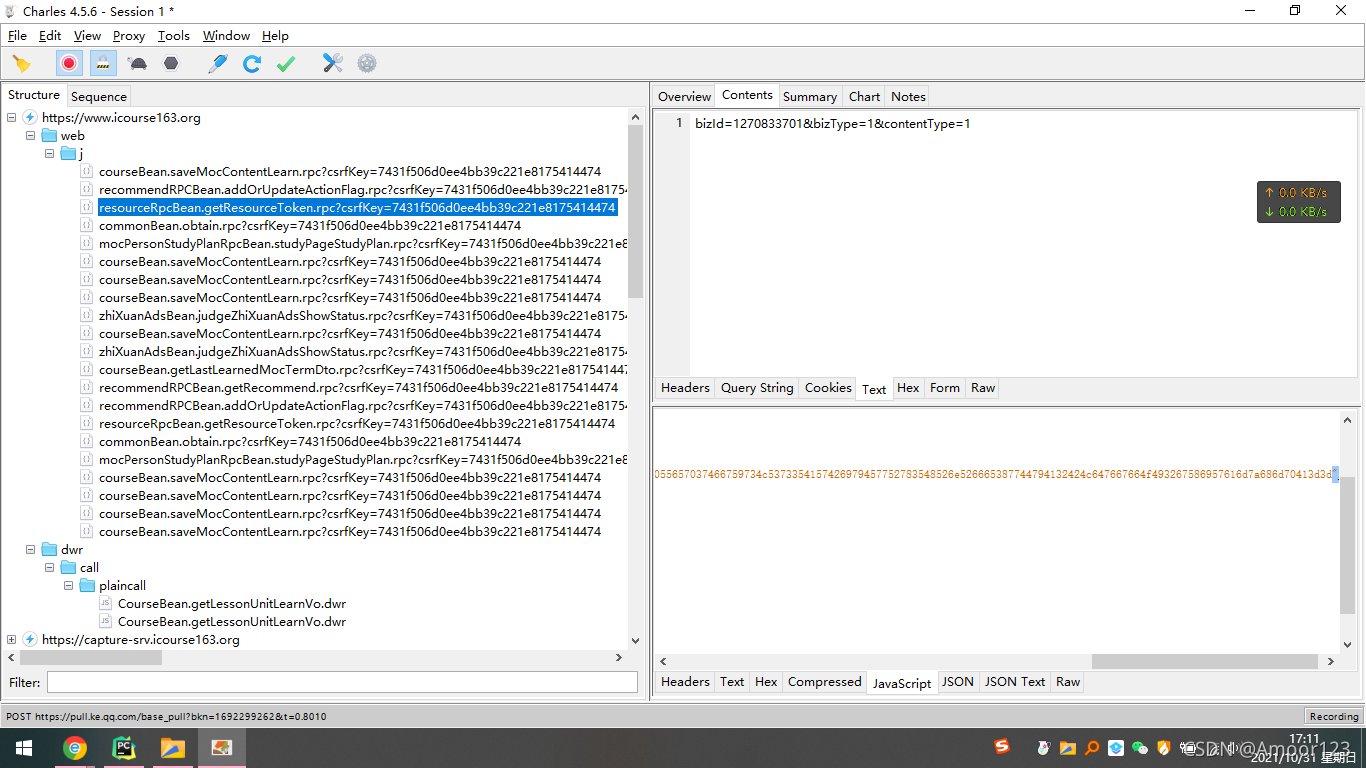This screenshot has width=1366, height=768.
Task: Show the request Query String tab
Action: (757, 388)
